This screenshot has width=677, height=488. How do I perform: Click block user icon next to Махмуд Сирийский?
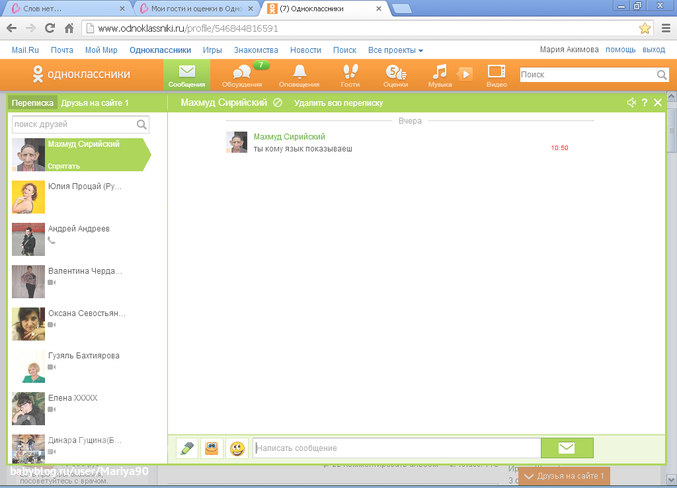(x=277, y=103)
